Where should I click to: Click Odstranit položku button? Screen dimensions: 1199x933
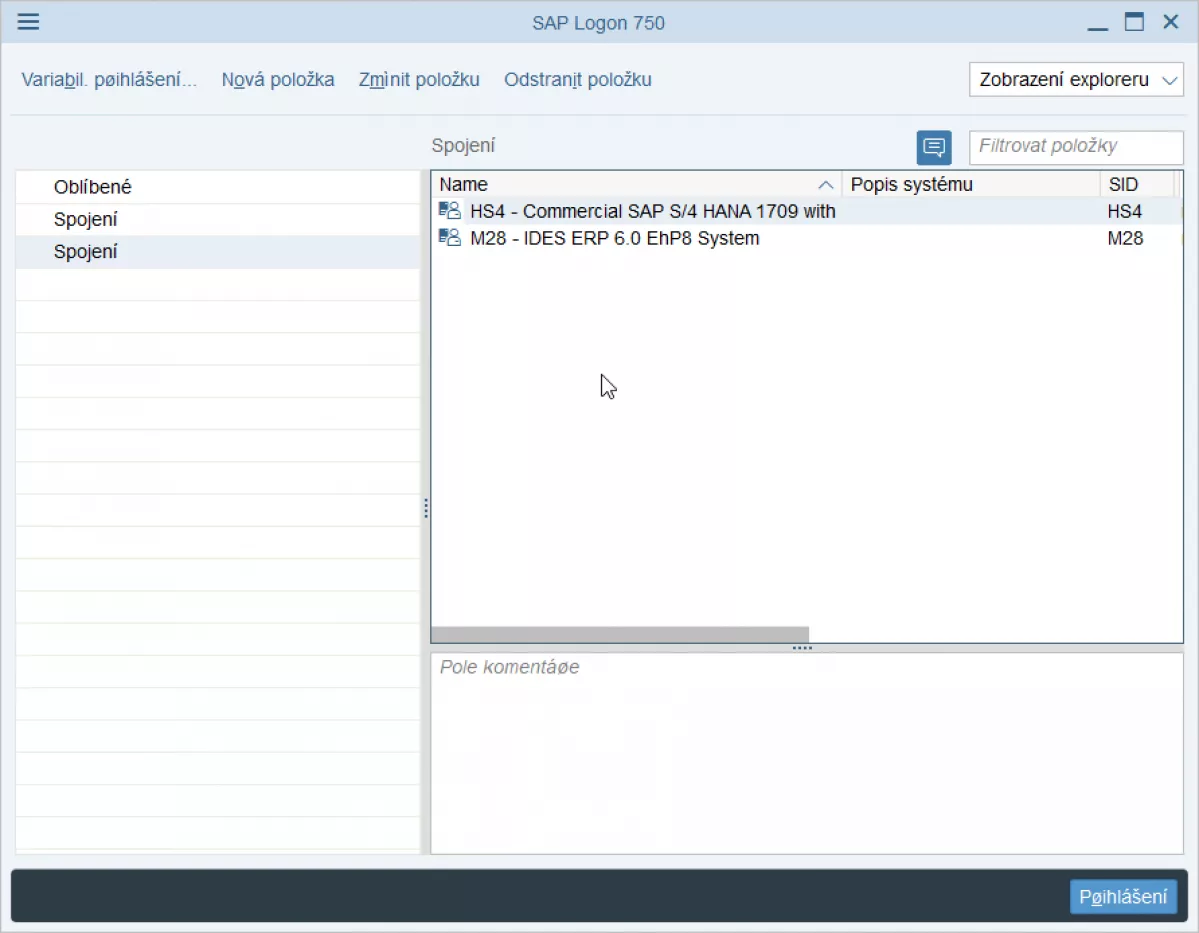pyautogui.click(x=577, y=80)
